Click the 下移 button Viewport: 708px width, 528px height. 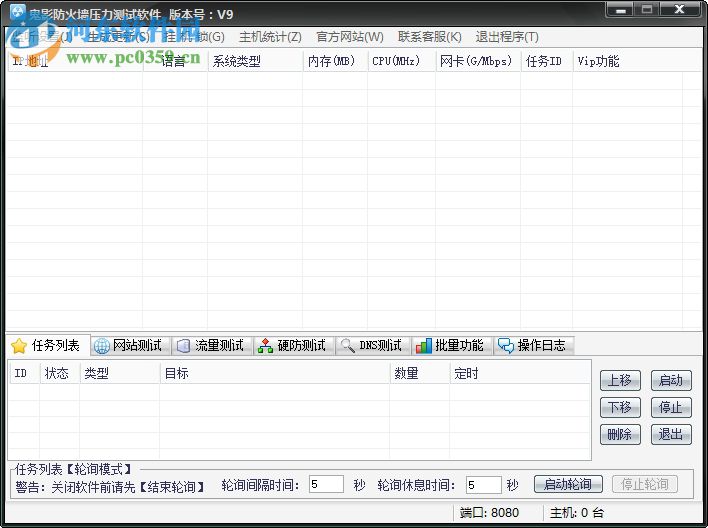tap(620, 407)
